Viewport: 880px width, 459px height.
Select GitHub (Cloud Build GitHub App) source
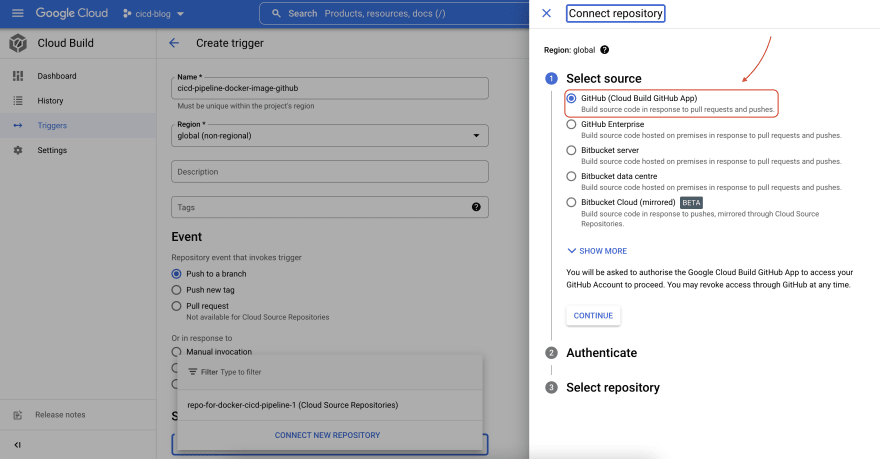point(571,98)
